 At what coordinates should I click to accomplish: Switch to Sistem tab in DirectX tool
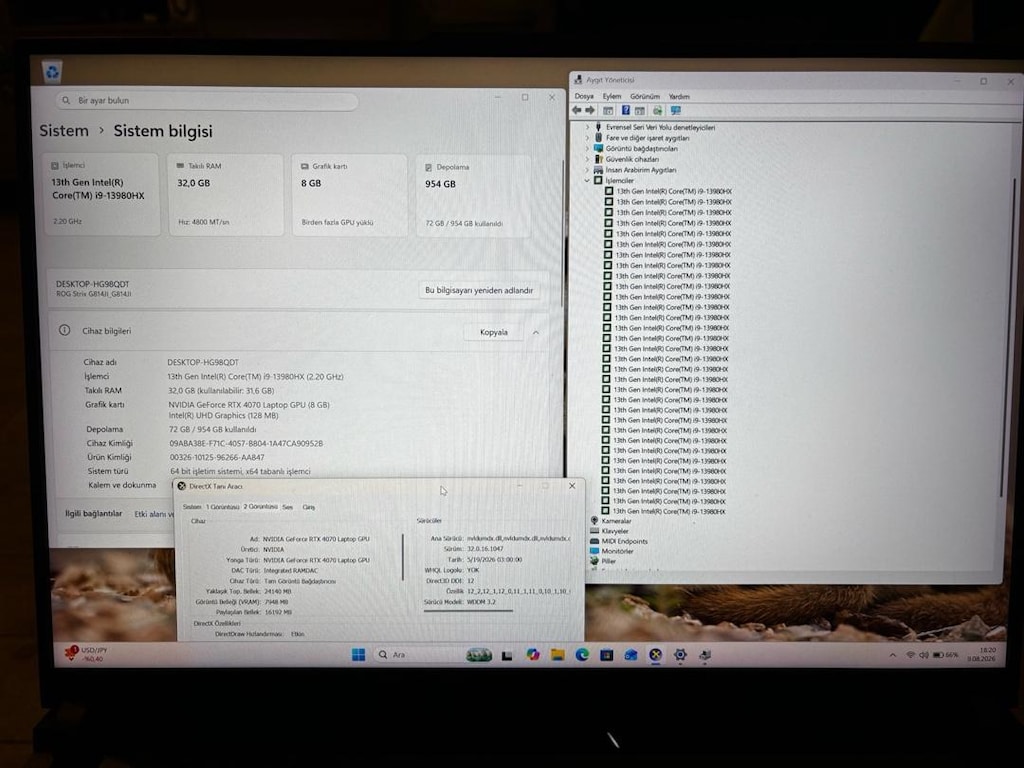192,507
